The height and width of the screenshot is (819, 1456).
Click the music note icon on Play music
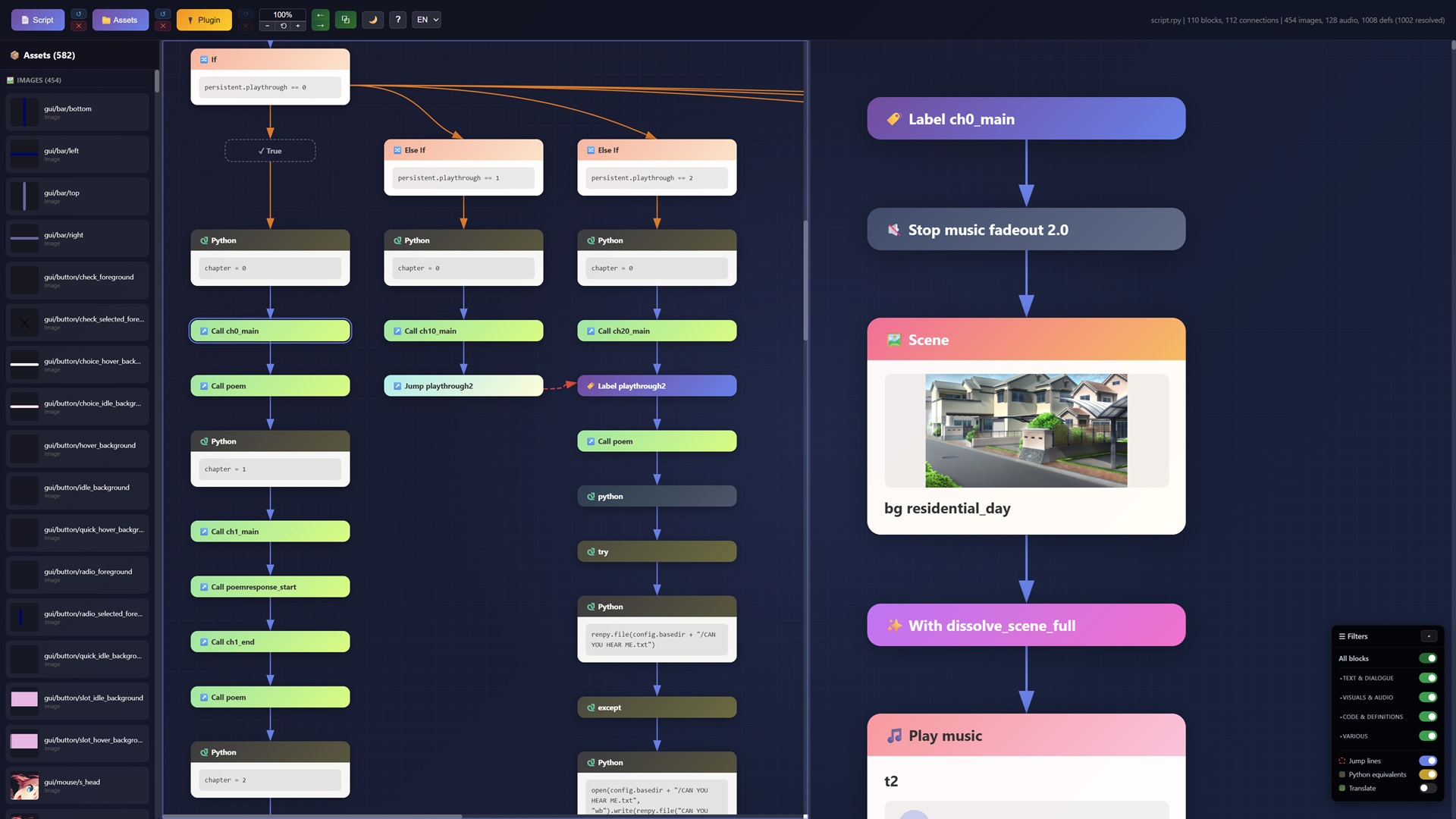pos(894,736)
